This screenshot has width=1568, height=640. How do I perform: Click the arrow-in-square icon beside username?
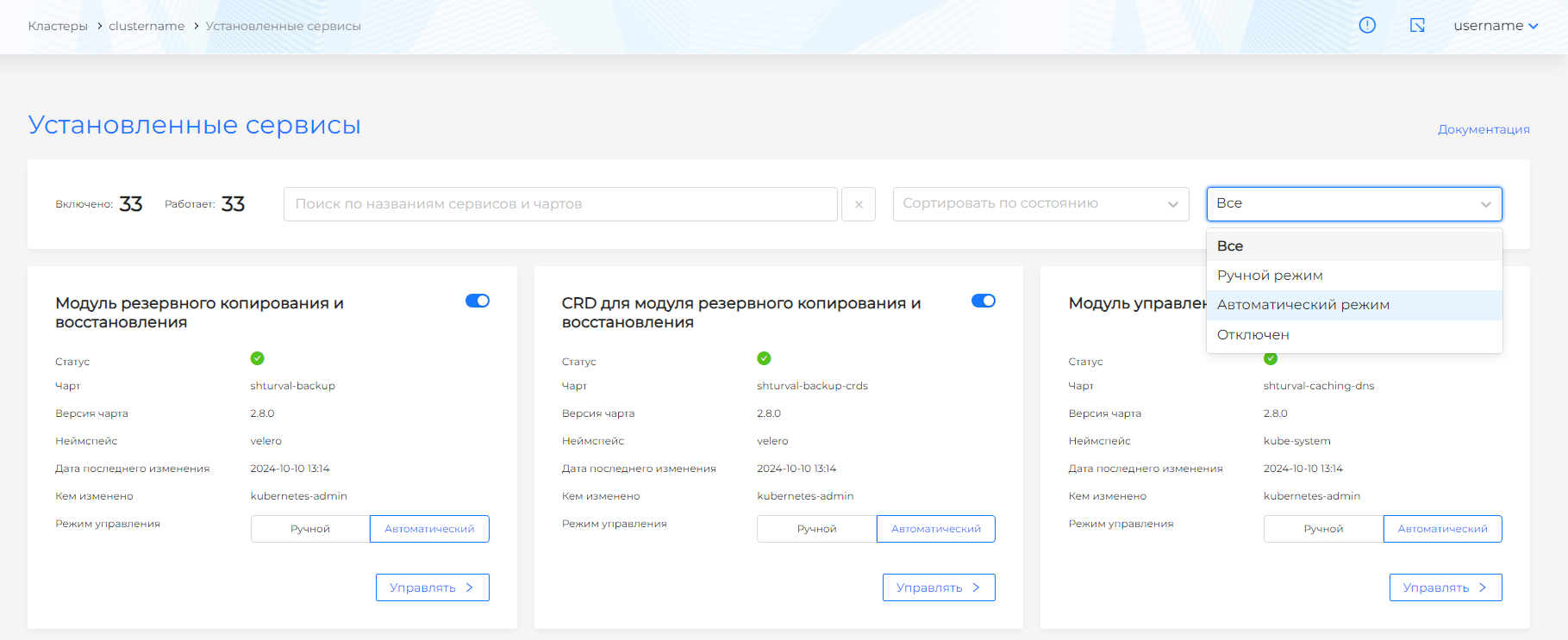pyautogui.click(x=1417, y=25)
